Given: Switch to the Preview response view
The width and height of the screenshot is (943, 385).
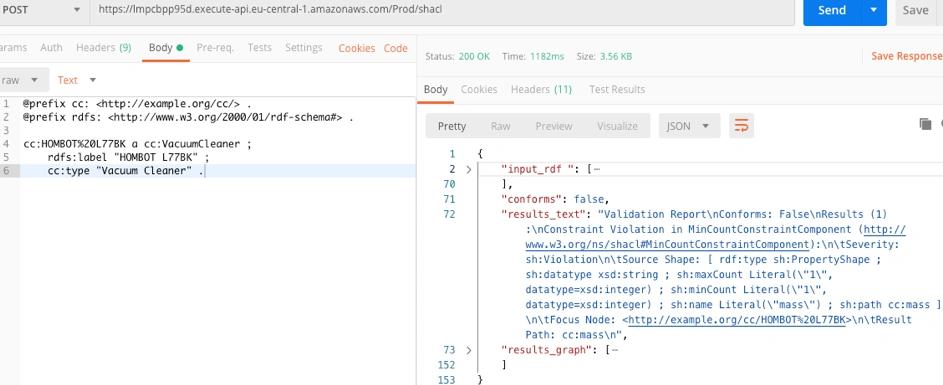Looking at the screenshot, I should pyautogui.click(x=553, y=126).
